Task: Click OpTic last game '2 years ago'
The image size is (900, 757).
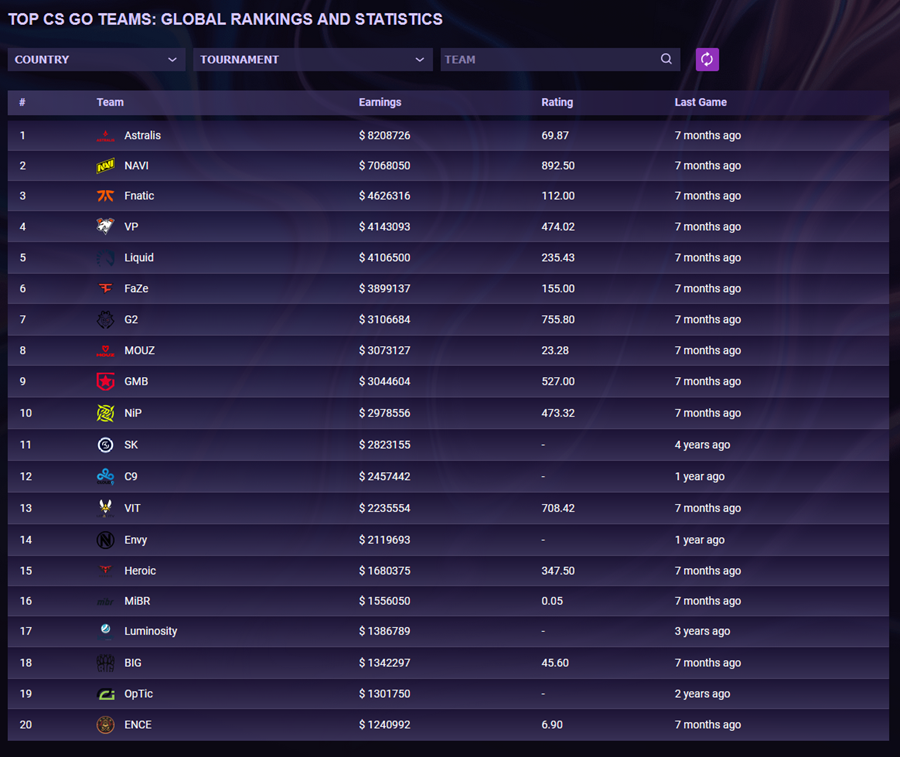Action: (x=702, y=694)
